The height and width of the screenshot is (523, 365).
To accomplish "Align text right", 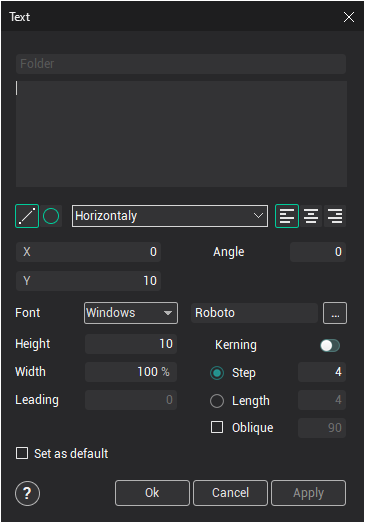I will [335, 216].
